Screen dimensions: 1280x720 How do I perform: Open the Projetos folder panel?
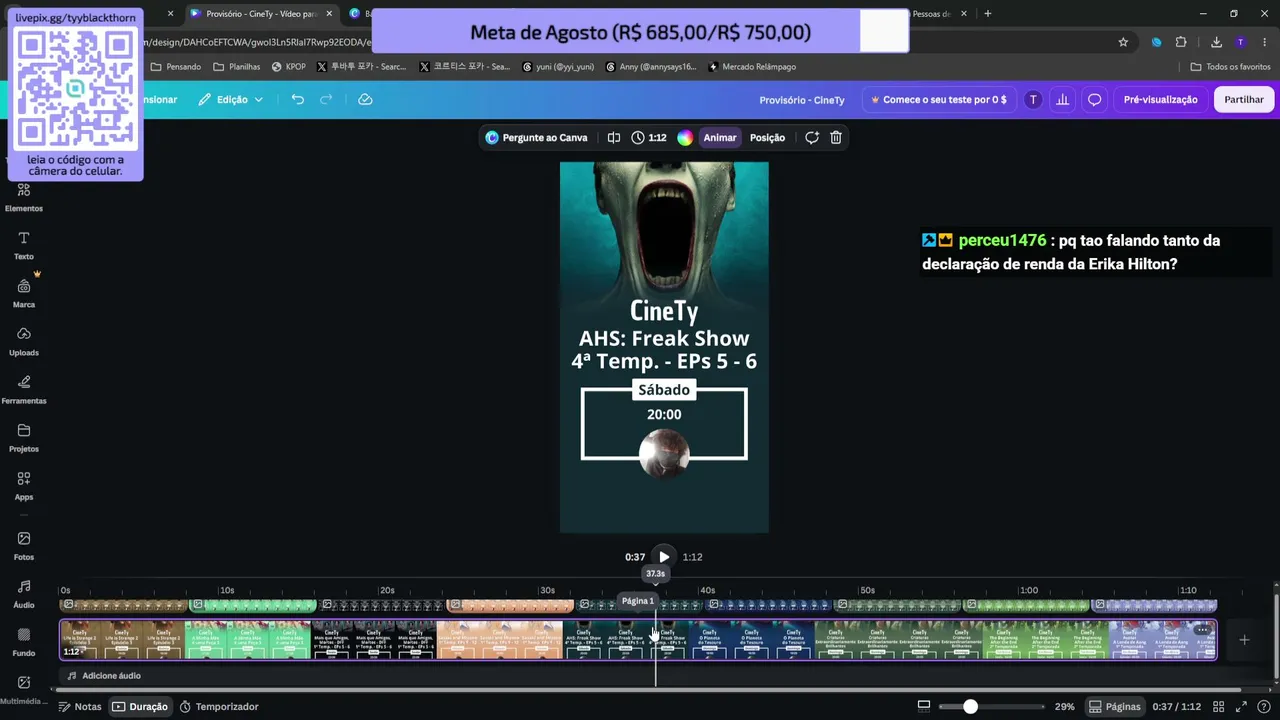point(24,437)
